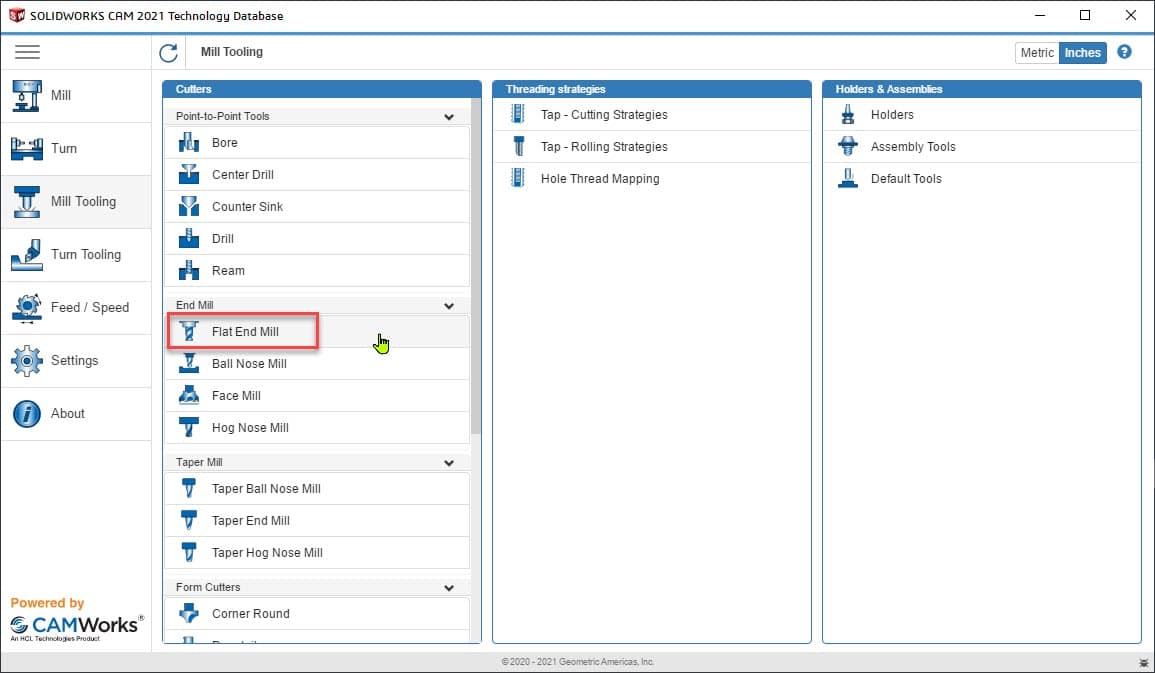
Task: Collapse the End Mill group
Action: (449, 306)
